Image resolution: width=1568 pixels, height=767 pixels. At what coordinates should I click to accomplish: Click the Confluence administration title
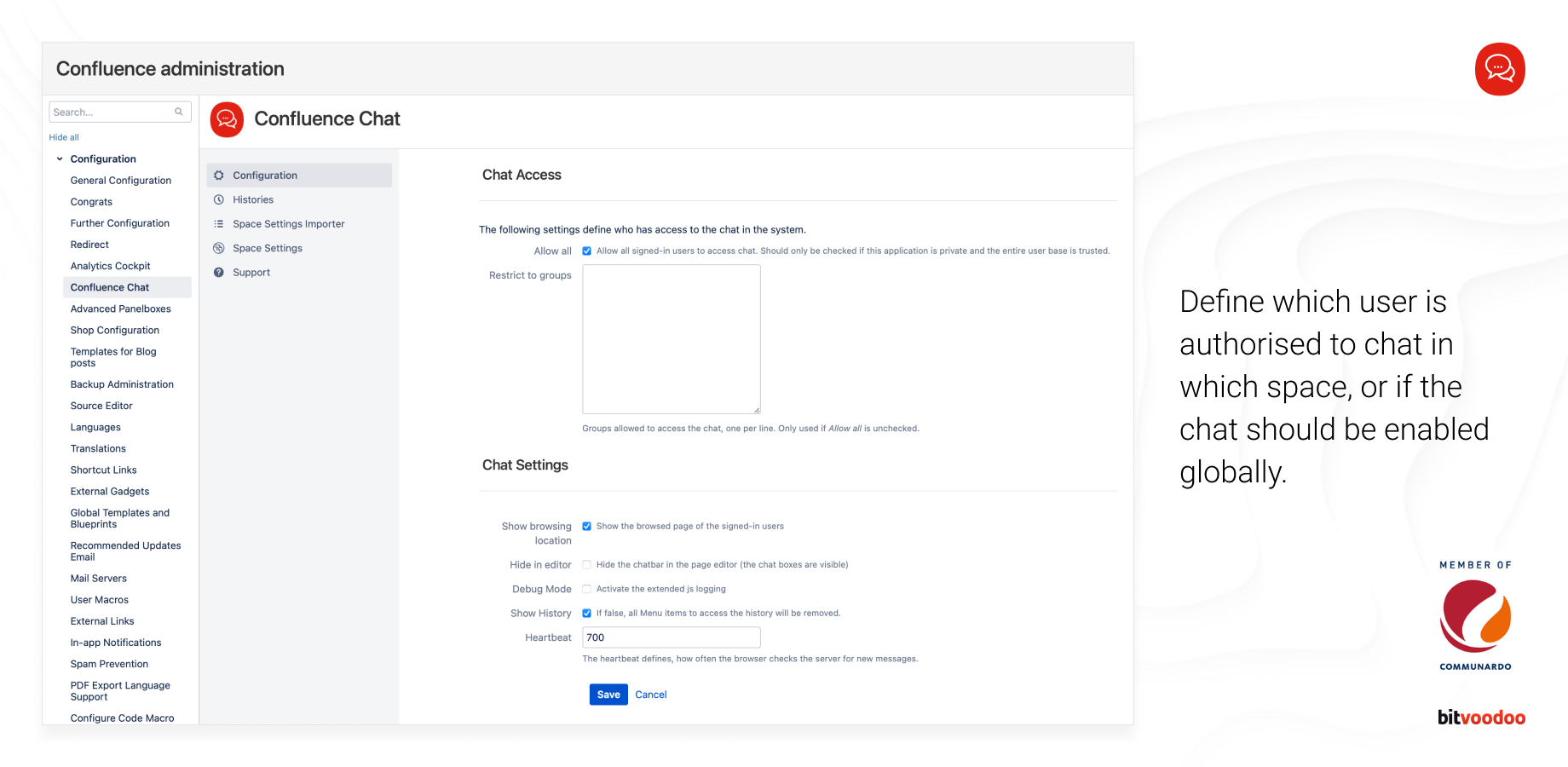pyautogui.click(x=170, y=69)
